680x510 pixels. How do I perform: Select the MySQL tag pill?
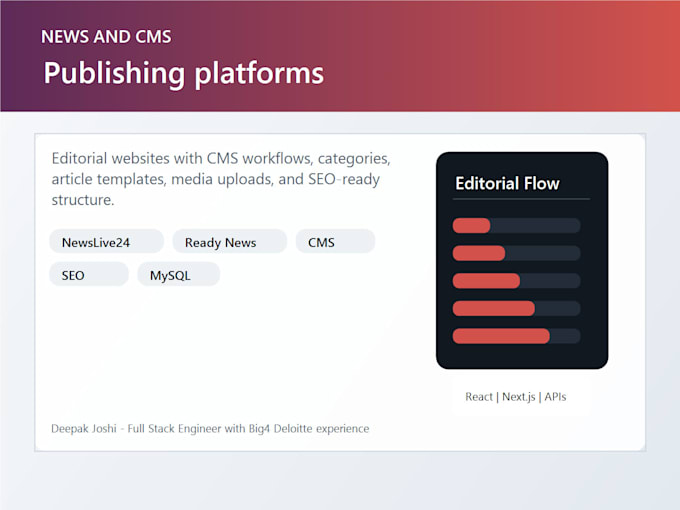[x=179, y=275]
